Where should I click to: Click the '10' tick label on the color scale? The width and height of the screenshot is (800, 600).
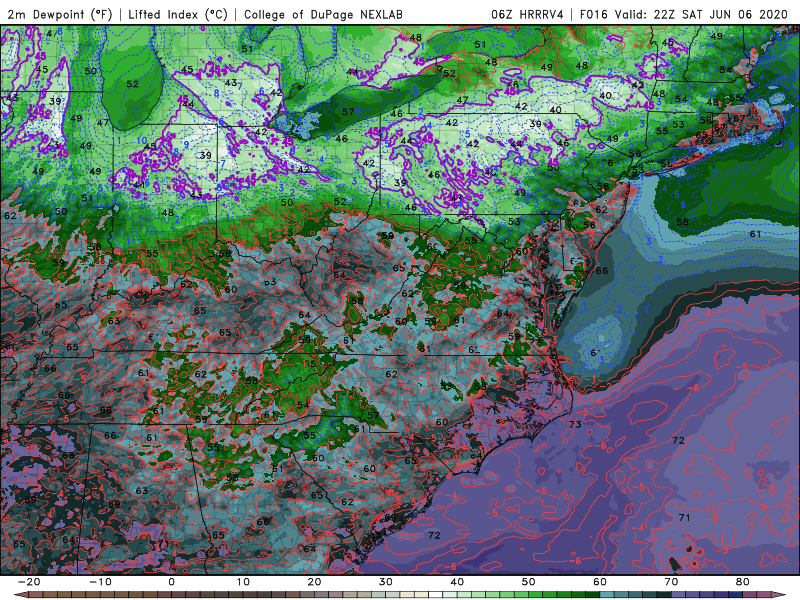click(x=243, y=582)
